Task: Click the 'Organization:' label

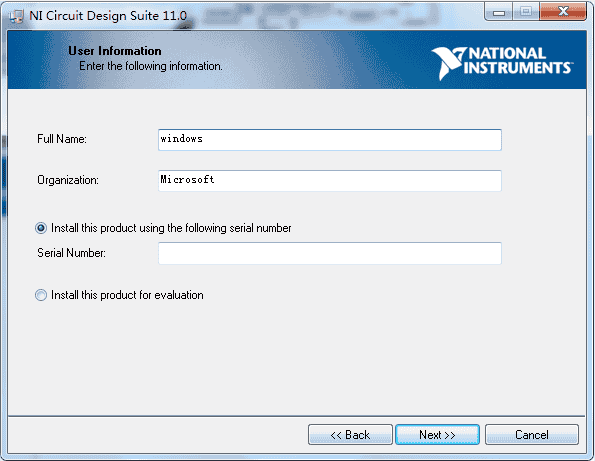Action: pyautogui.click(x=68, y=180)
